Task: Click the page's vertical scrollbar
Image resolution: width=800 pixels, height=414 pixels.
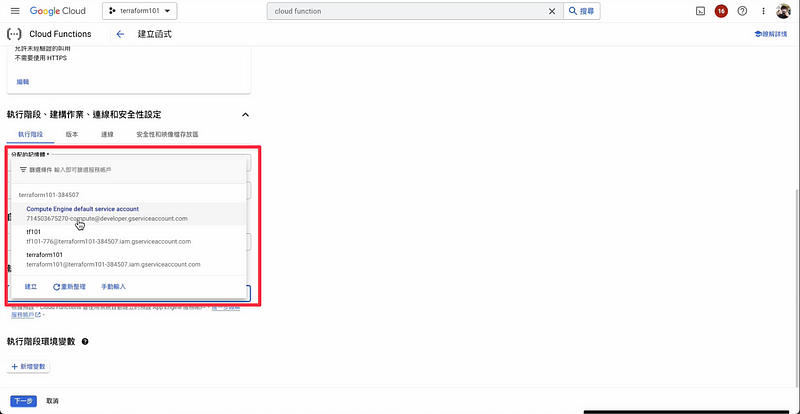Action: (x=796, y=286)
